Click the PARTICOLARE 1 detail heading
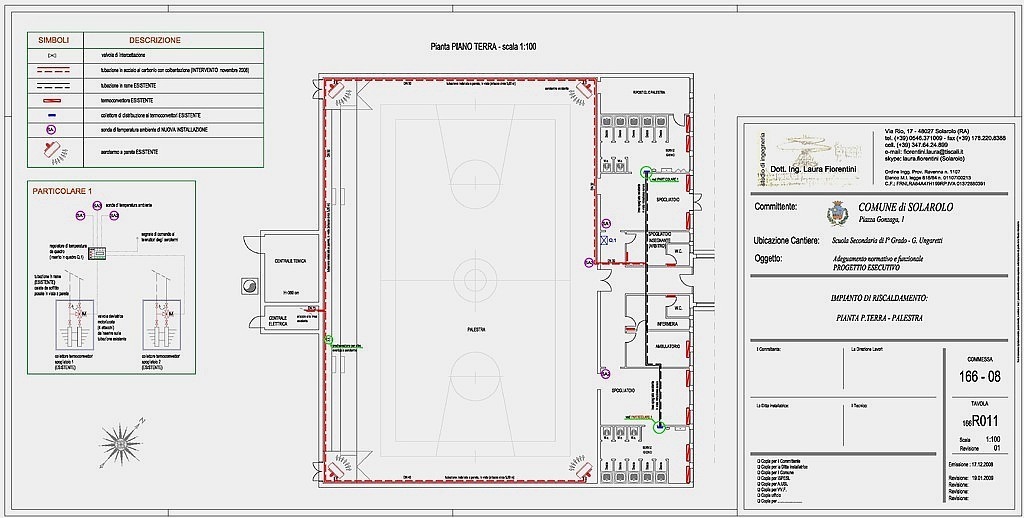This screenshot has width=1024, height=518. coord(62,190)
